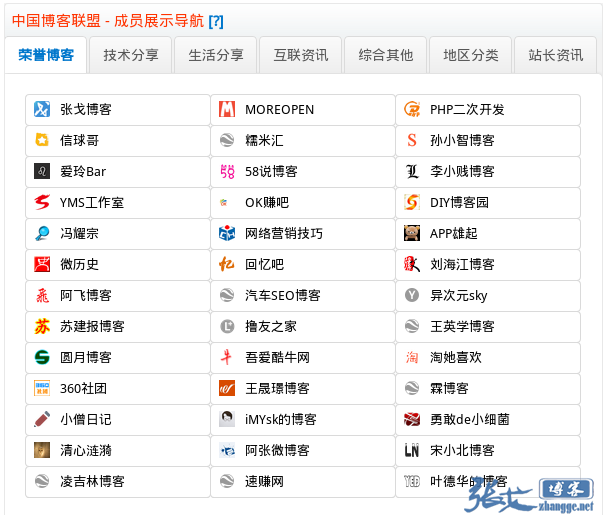Image resolution: width=607 pixels, height=522 pixels.
Task: Click the green S icon beside 圆月博客
Action: 42,357
